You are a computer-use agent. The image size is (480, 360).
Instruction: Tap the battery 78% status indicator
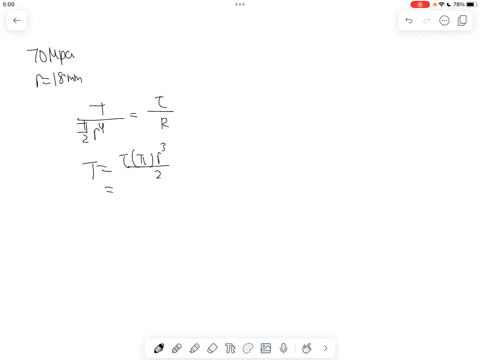[465, 4]
